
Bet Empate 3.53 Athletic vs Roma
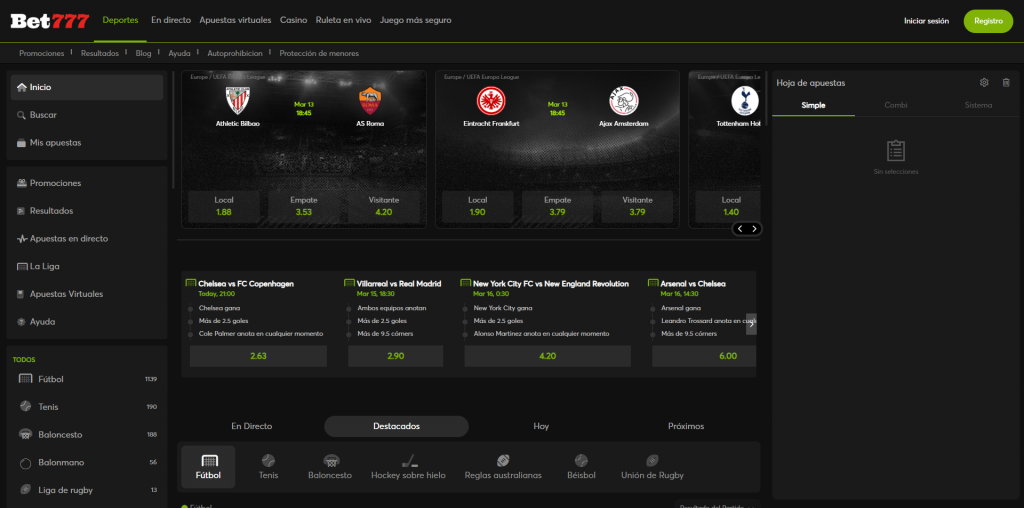point(304,206)
